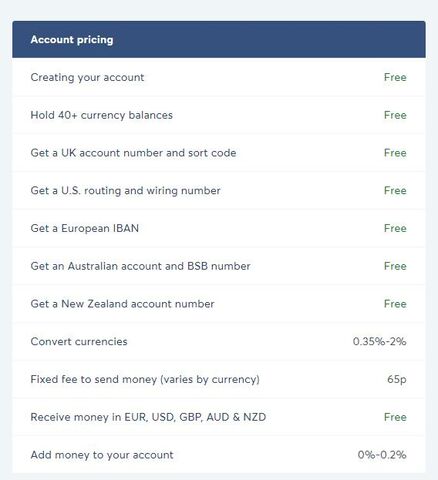Image resolution: width=438 pixels, height=480 pixels.
Task: Select the Get a European IBAN row
Action: (219, 228)
